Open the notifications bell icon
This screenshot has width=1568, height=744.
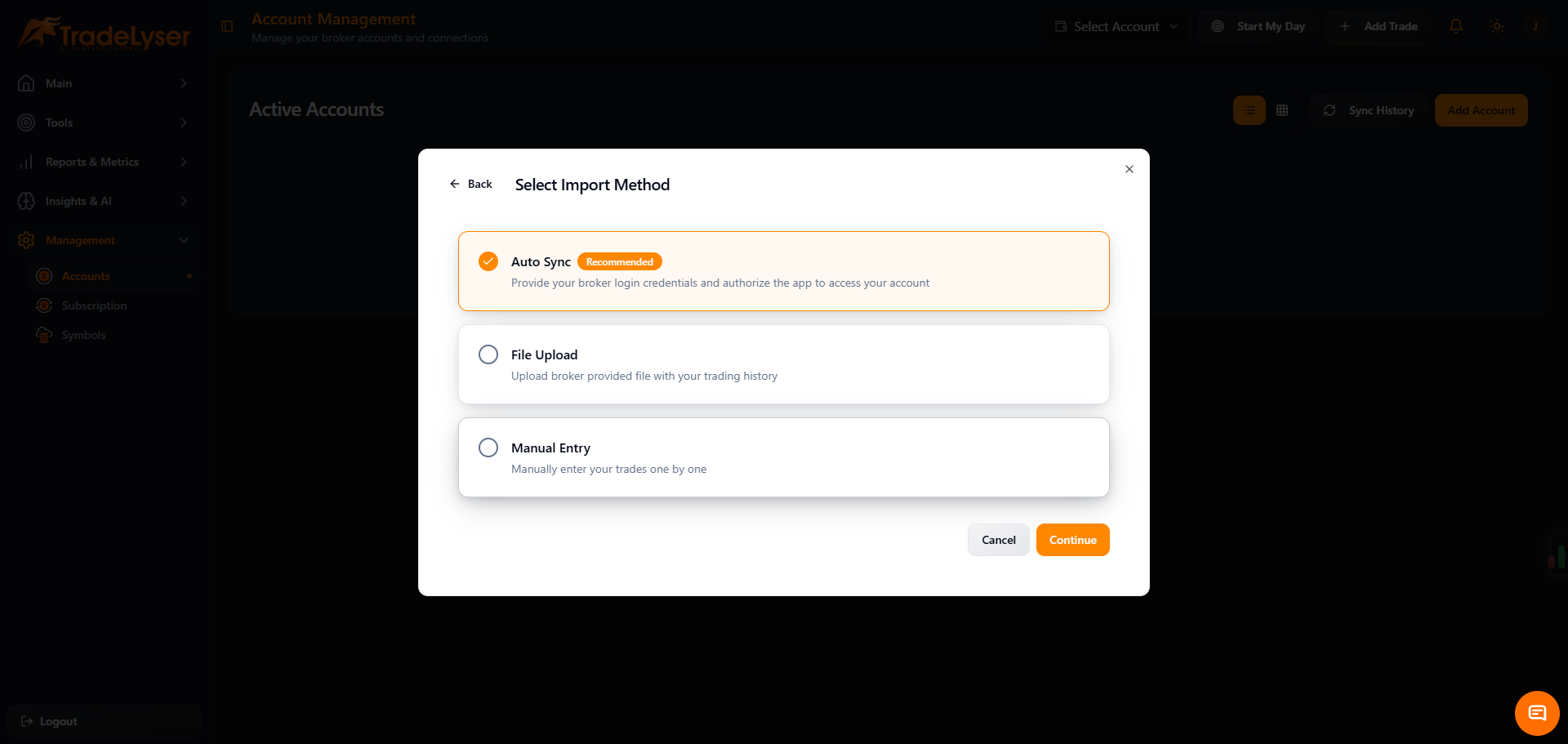[1456, 26]
